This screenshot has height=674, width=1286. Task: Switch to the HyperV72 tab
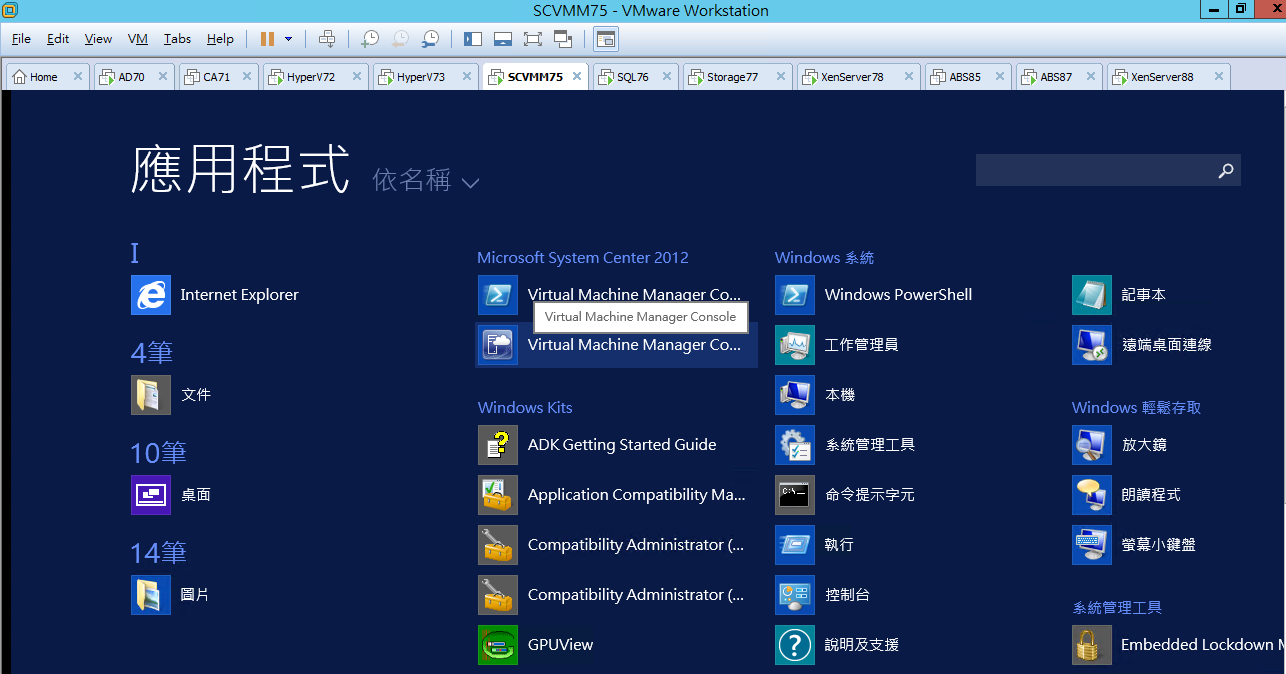pyautogui.click(x=315, y=77)
